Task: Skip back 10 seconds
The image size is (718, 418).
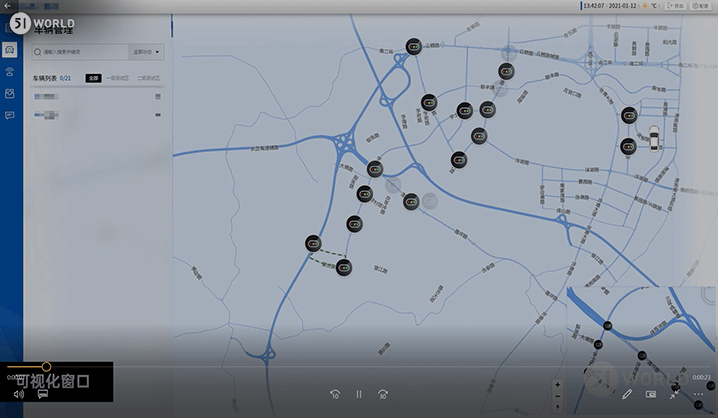Action: pos(335,394)
